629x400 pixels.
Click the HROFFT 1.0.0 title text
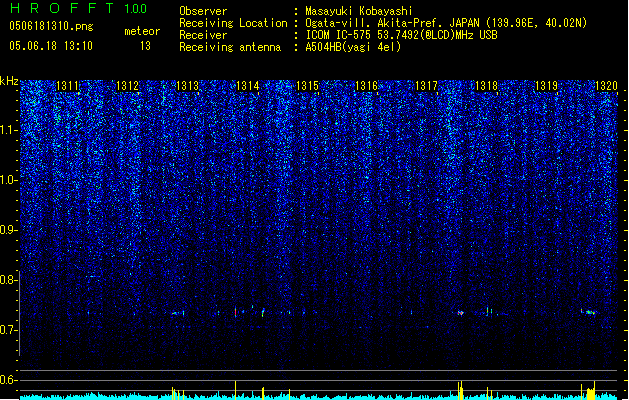click(78, 8)
